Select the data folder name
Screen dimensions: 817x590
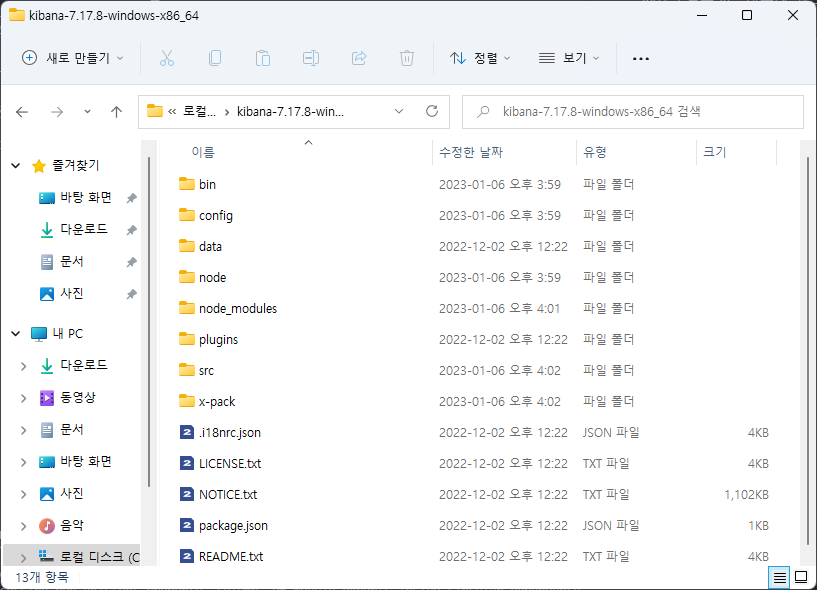tap(211, 246)
